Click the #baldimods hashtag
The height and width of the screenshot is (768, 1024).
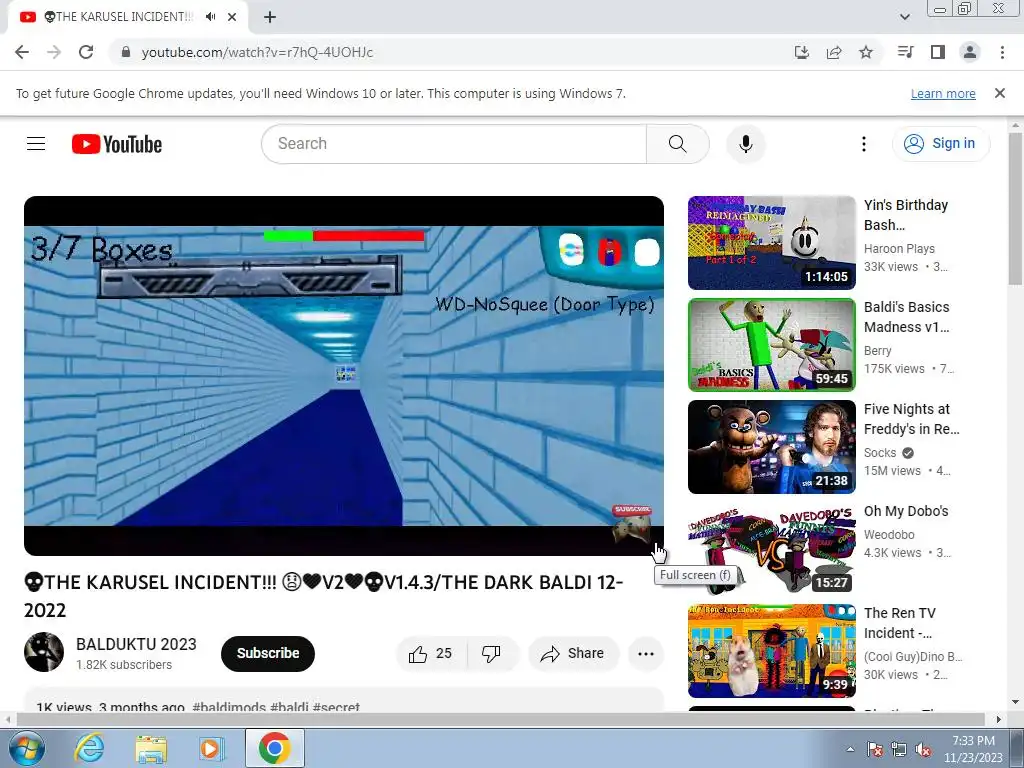229,707
